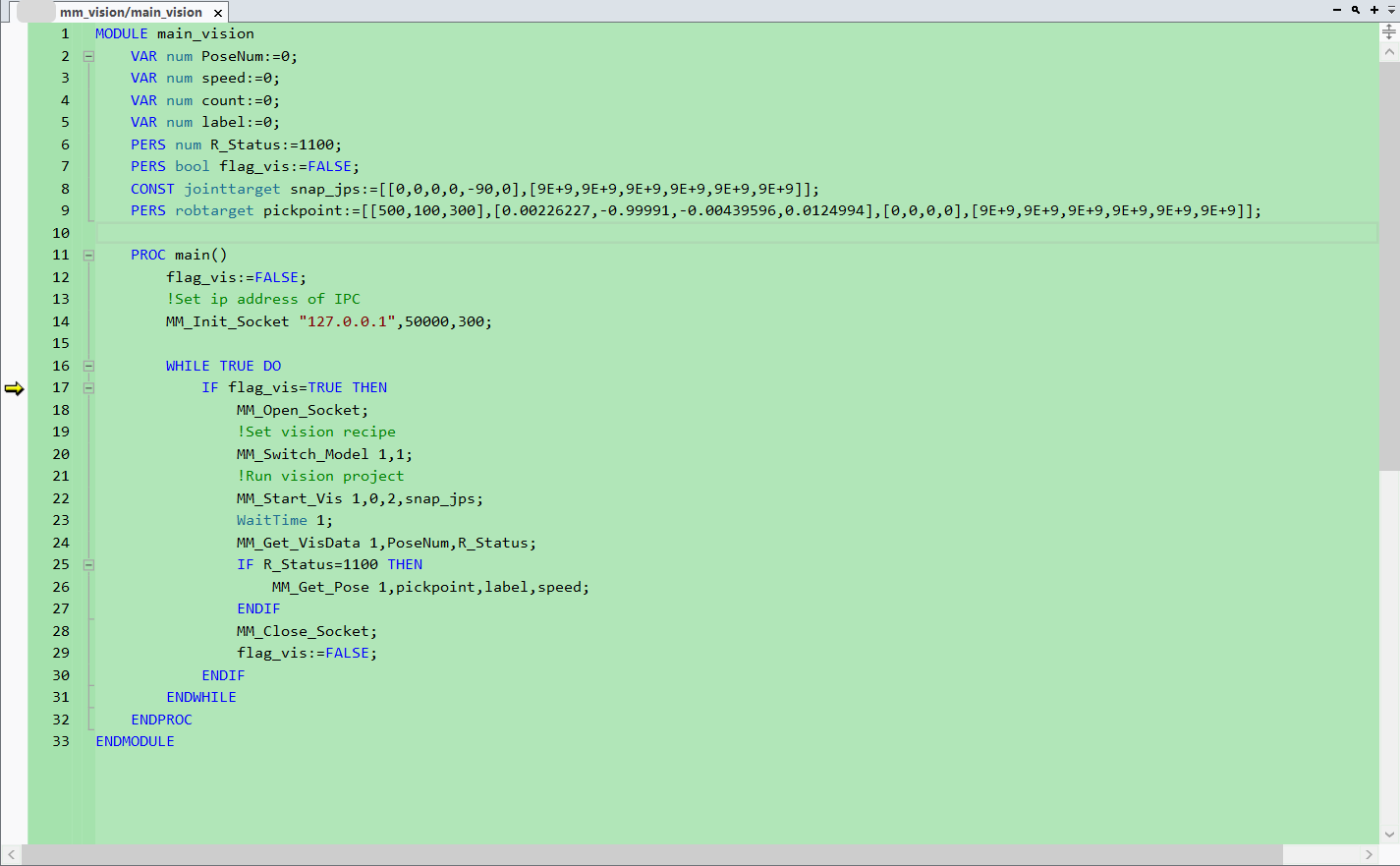The height and width of the screenshot is (866, 1400).
Task: Collapse the IF R_Status=1100 block
Action: point(88,564)
